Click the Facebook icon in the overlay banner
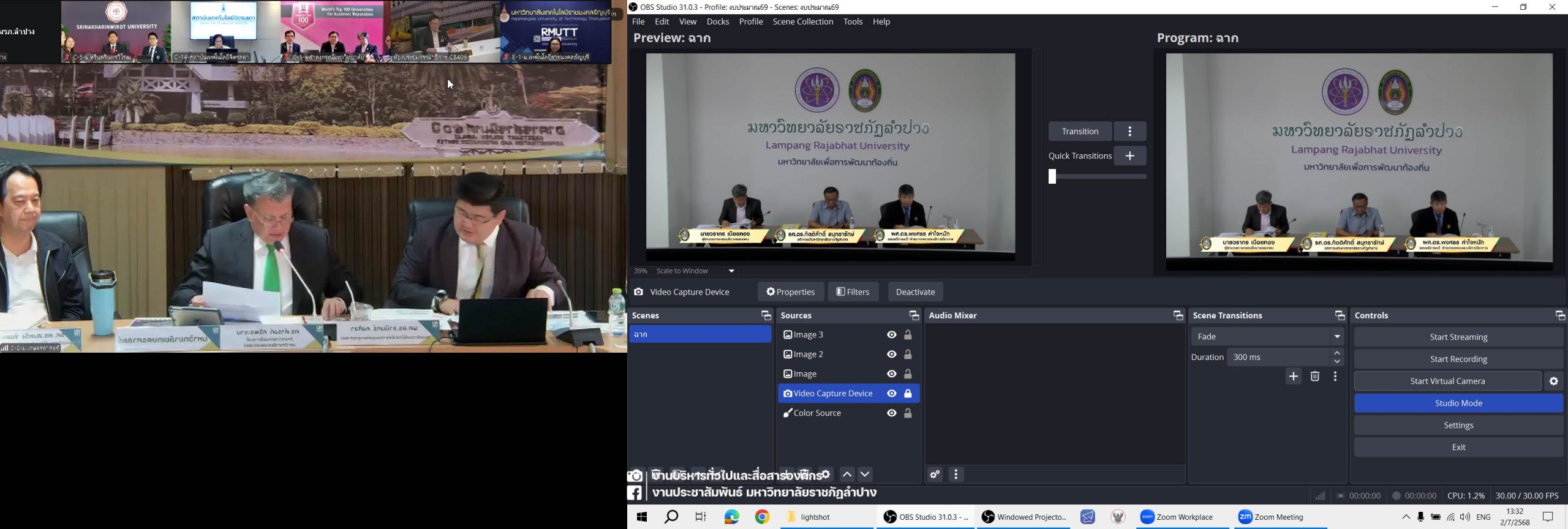 pyautogui.click(x=635, y=492)
